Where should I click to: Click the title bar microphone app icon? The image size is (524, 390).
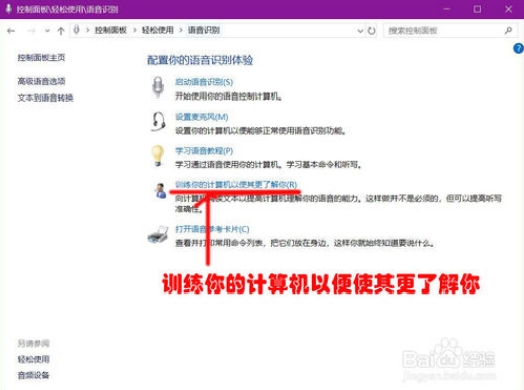[x=9, y=9]
